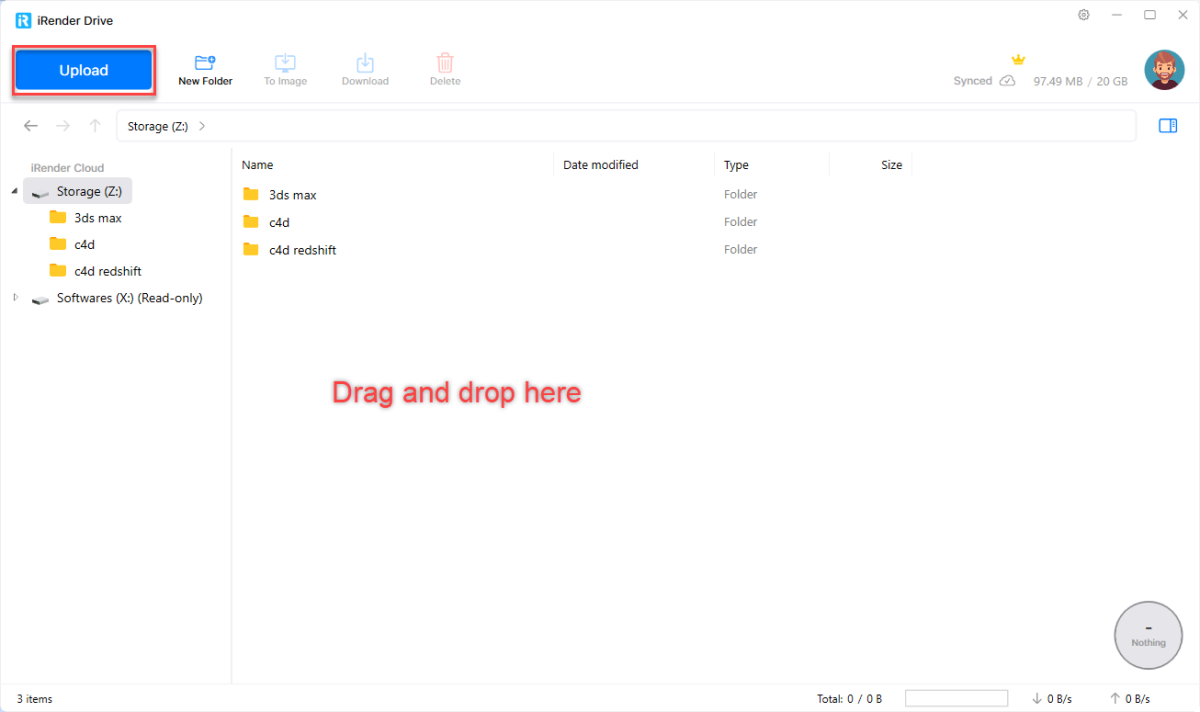Expand the breadcrumb chevron after Storage (Z:)

pos(202,126)
